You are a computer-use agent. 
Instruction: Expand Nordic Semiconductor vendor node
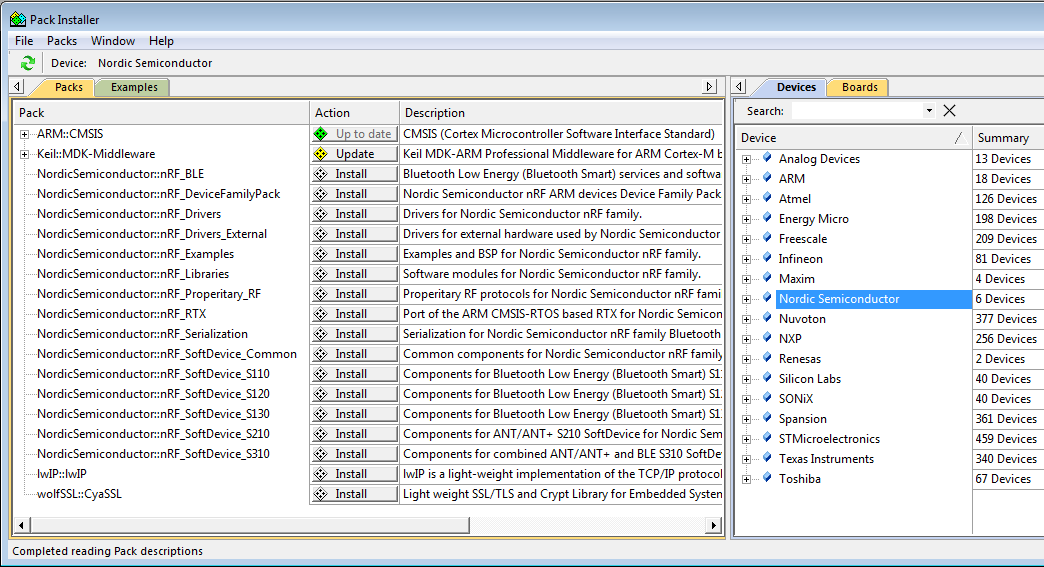pyautogui.click(x=746, y=299)
